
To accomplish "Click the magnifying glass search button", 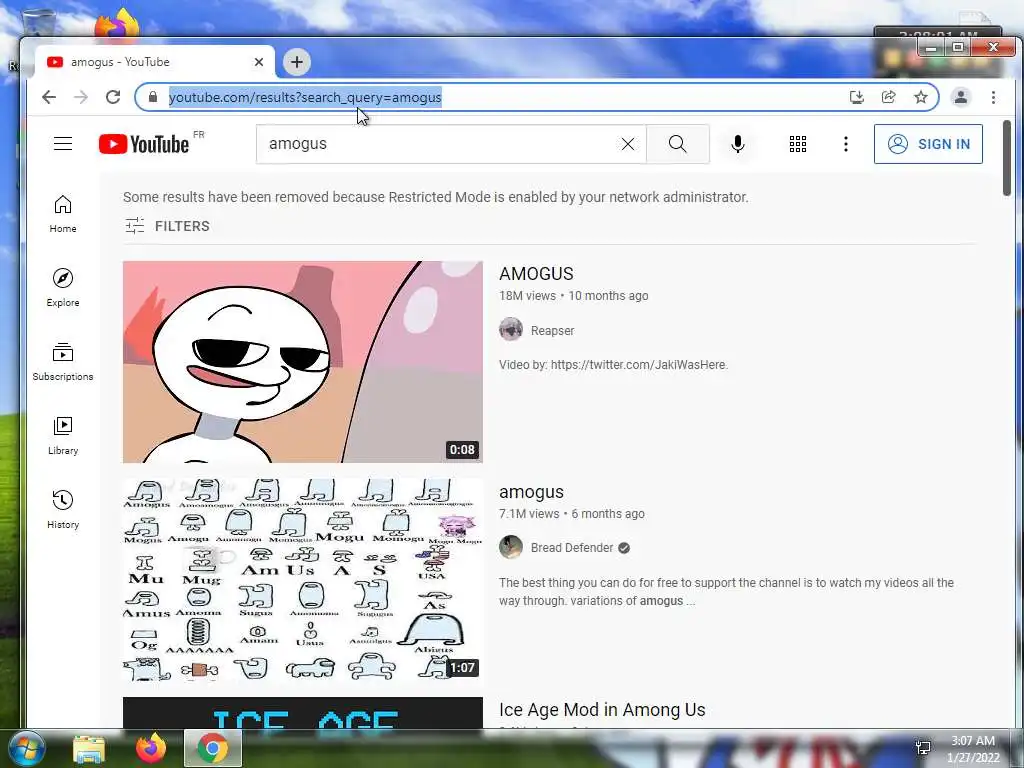I will (x=678, y=144).
